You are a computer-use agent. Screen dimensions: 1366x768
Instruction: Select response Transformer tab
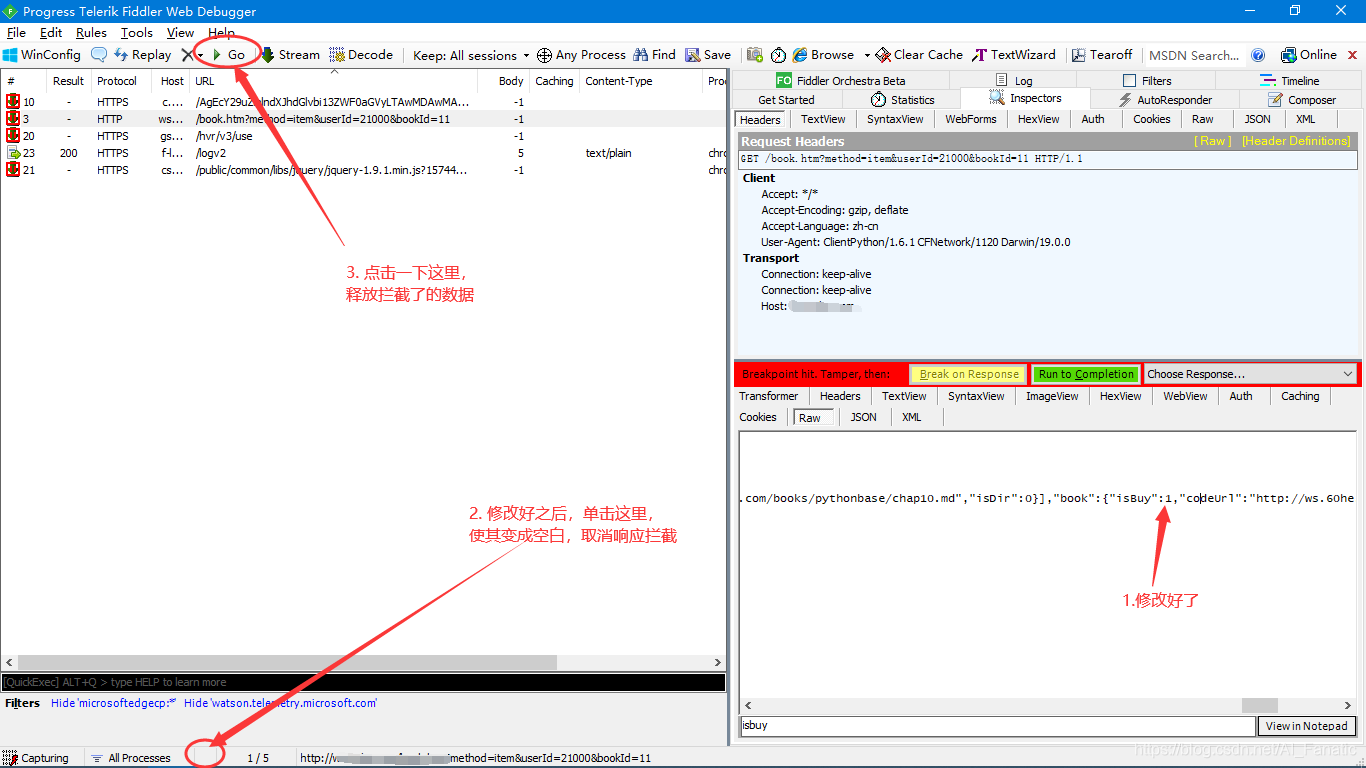tap(769, 396)
